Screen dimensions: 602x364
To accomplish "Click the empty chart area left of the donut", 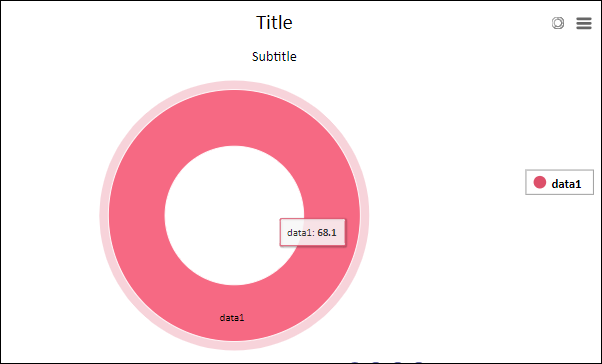I will [50, 215].
